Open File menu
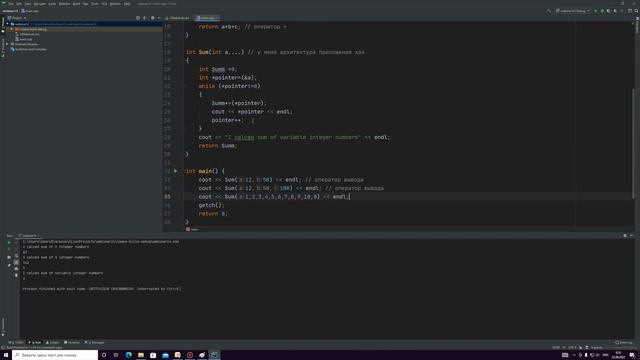This screenshot has width=640, height=360. tap(11, 4)
